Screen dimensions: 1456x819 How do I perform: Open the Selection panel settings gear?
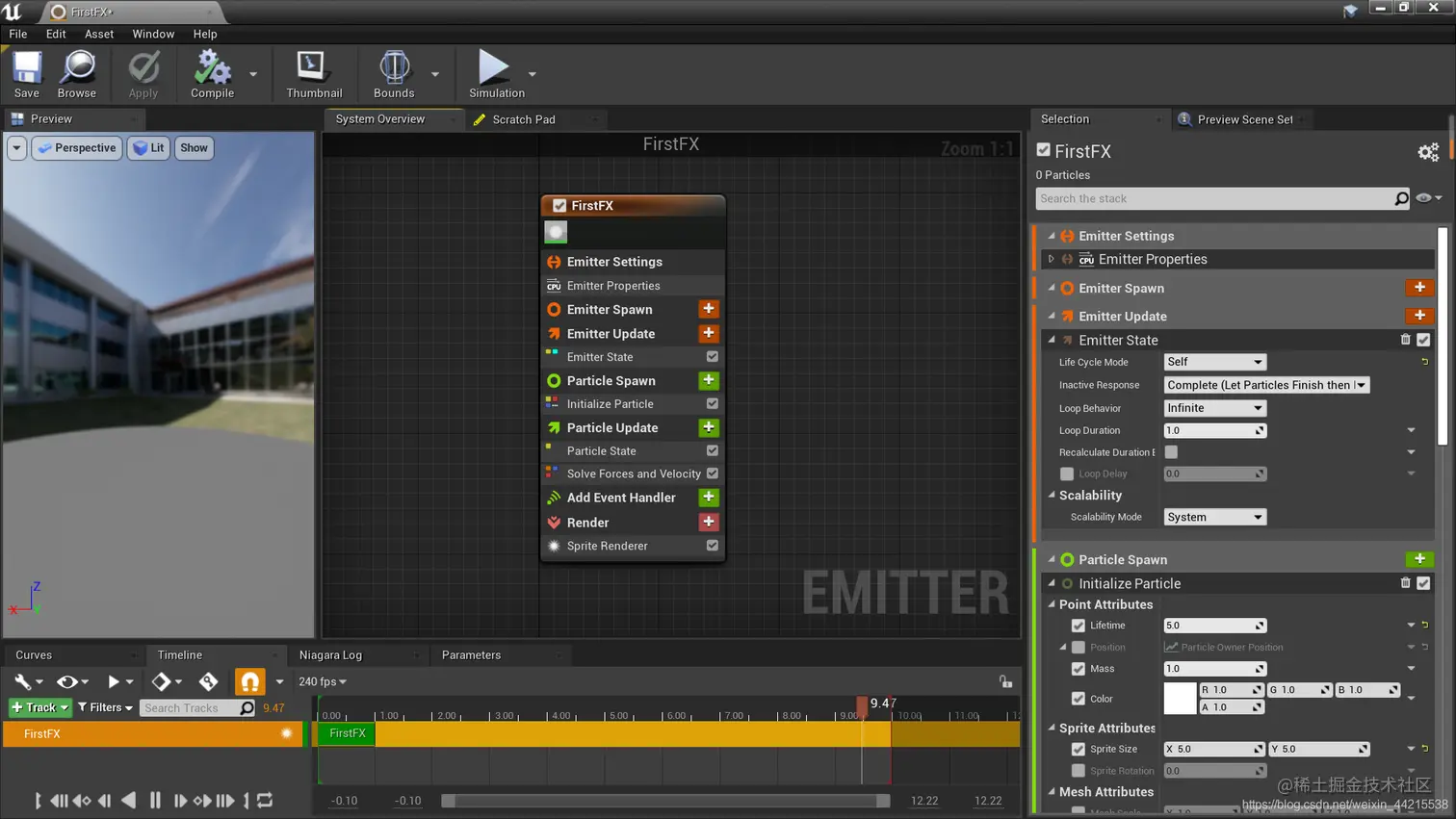click(1428, 152)
